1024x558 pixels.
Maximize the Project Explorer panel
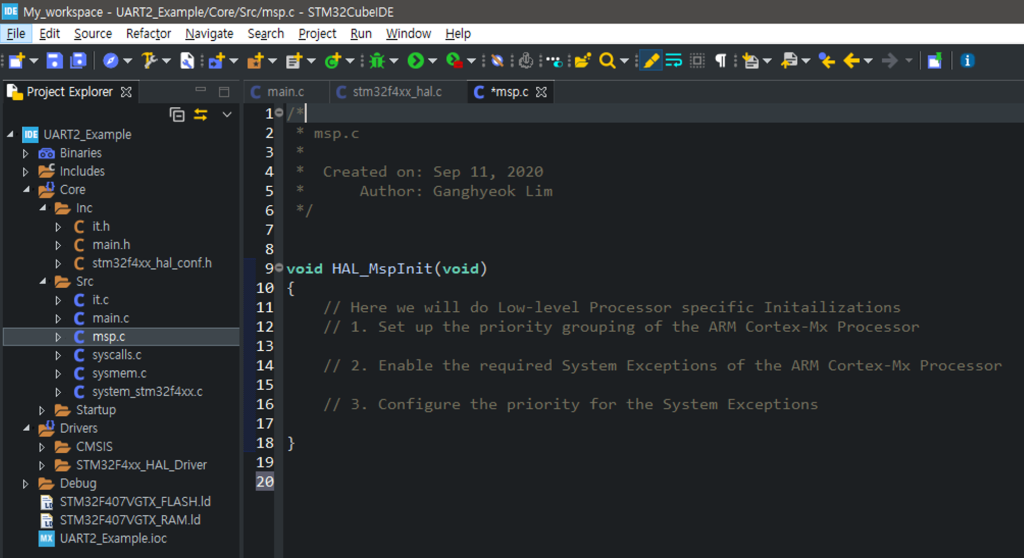pyautogui.click(x=224, y=91)
